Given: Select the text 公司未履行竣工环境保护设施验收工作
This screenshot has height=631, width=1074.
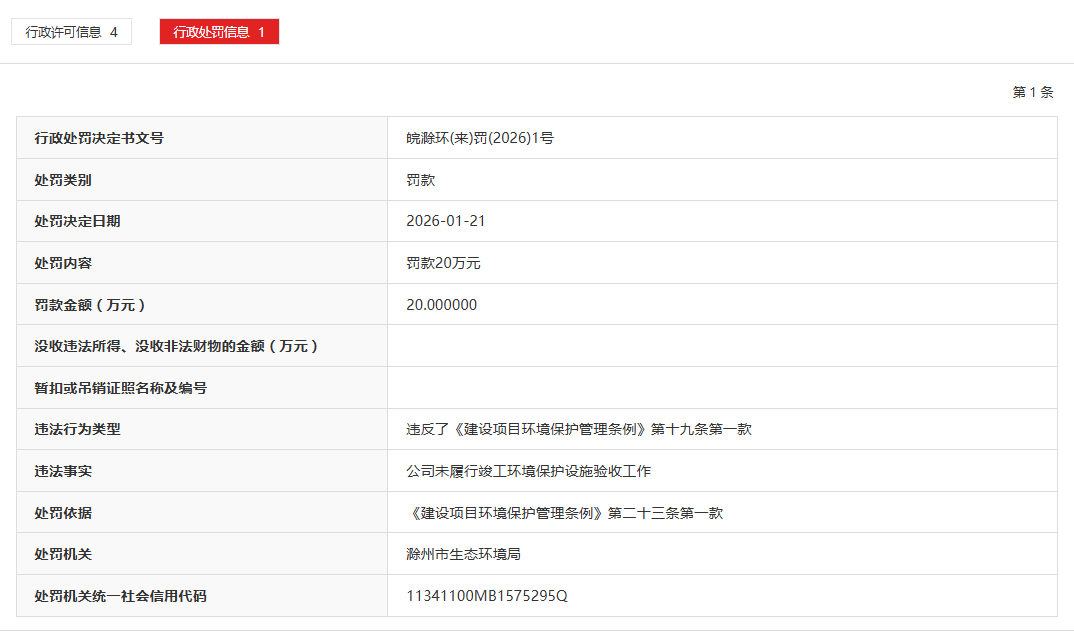Looking at the screenshot, I should click(528, 471).
